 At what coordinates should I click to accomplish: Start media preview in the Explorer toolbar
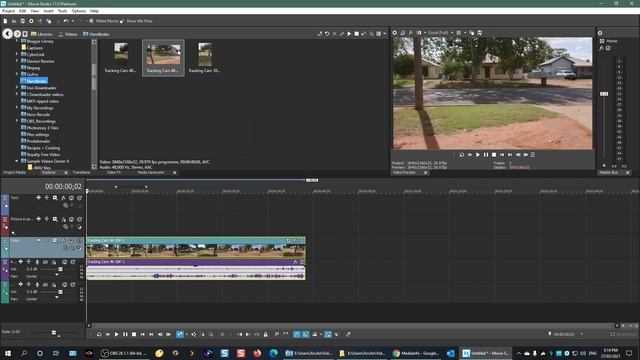(349, 34)
